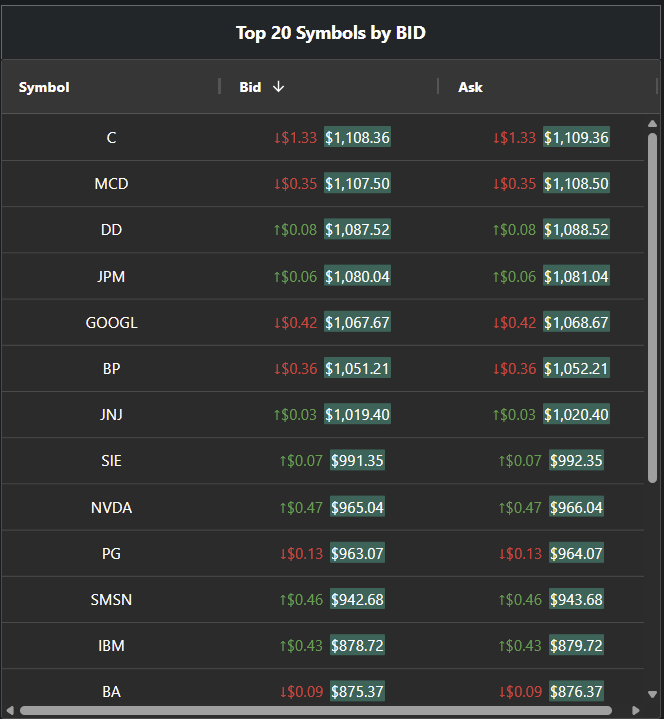Image resolution: width=664 pixels, height=719 pixels.
Task: Sort by the Symbol column header
Action: pos(44,87)
